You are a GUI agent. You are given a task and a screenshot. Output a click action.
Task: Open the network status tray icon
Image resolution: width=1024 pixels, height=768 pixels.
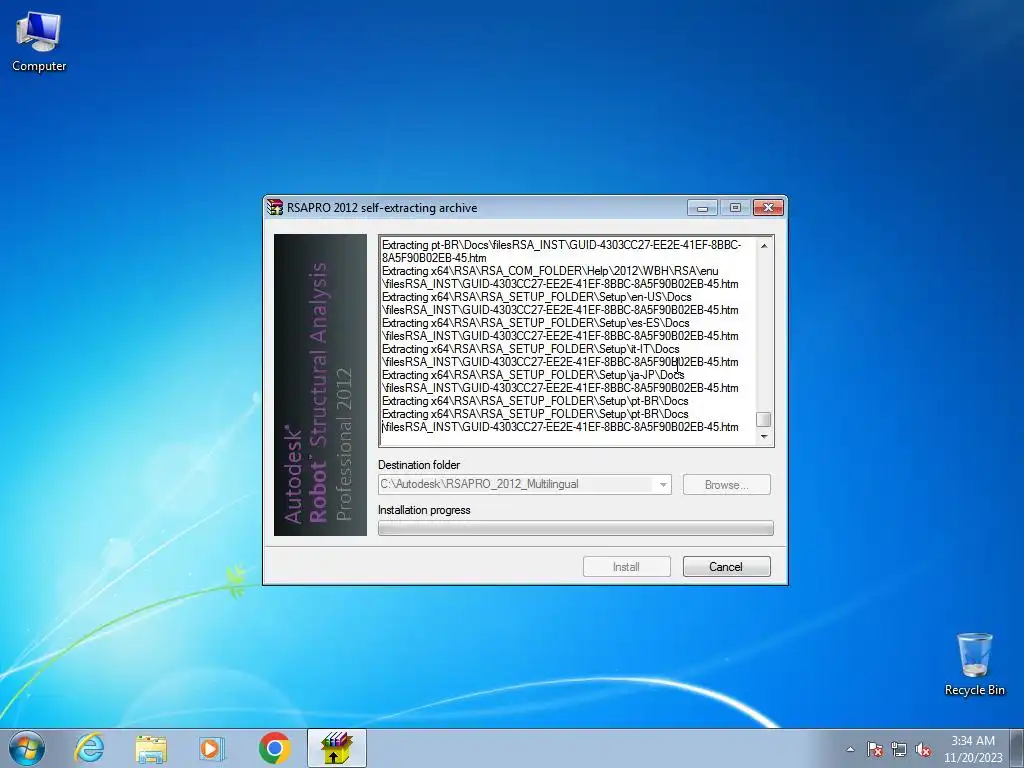pos(899,749)
